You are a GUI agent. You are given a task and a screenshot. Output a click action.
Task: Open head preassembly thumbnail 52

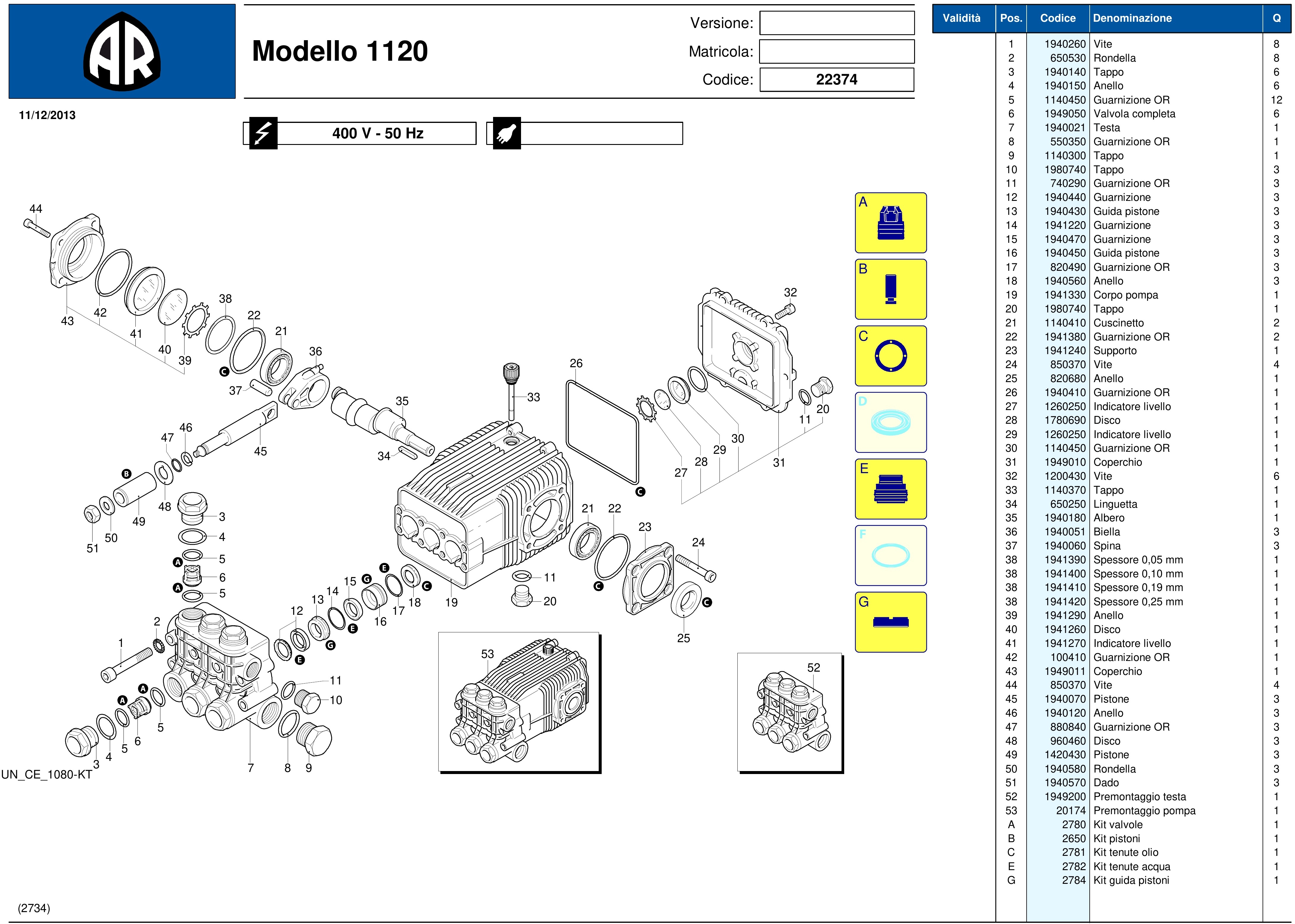tap(790, 712)
